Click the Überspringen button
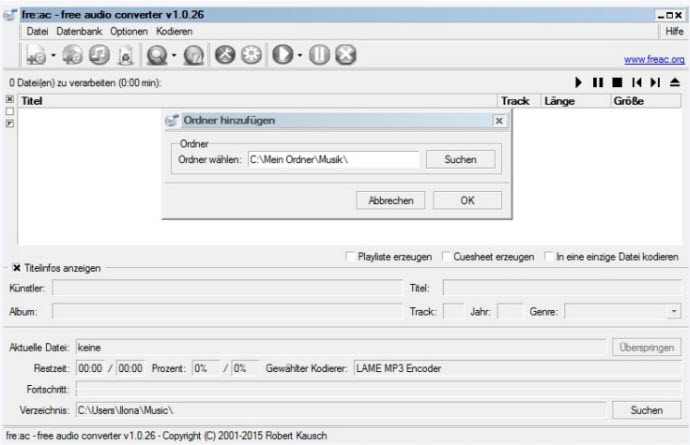Screen dimensions: 690x445 [646, 347]
